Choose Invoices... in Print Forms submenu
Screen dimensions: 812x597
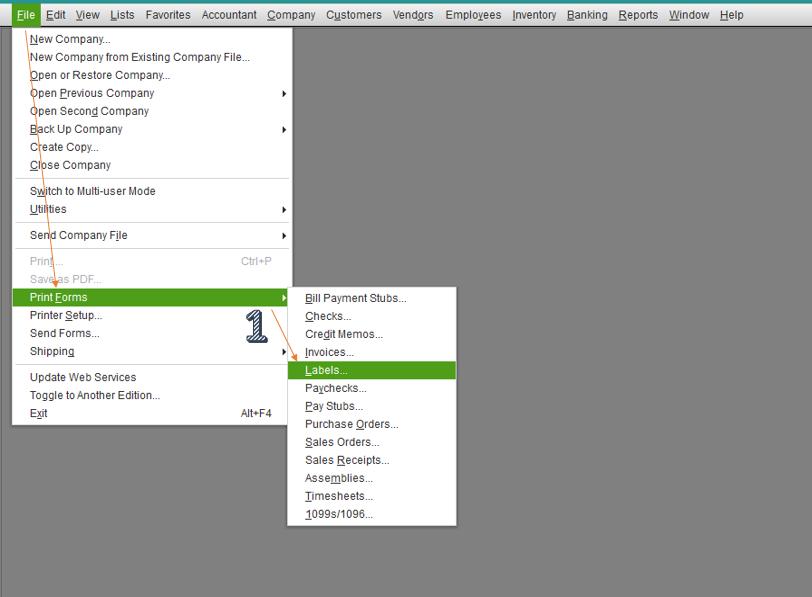[x=372, y=352]
